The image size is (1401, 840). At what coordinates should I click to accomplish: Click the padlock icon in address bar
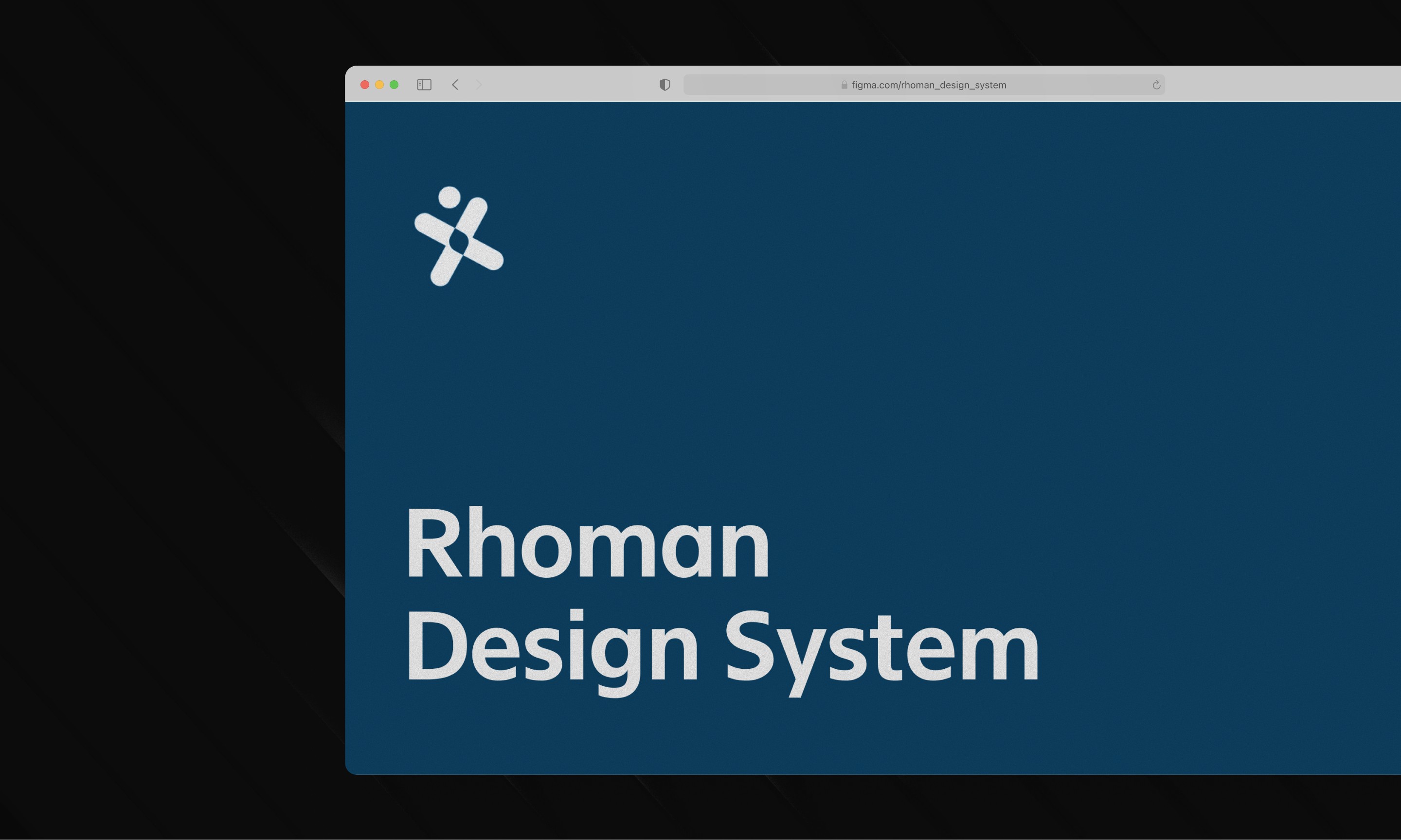[844, 85]
